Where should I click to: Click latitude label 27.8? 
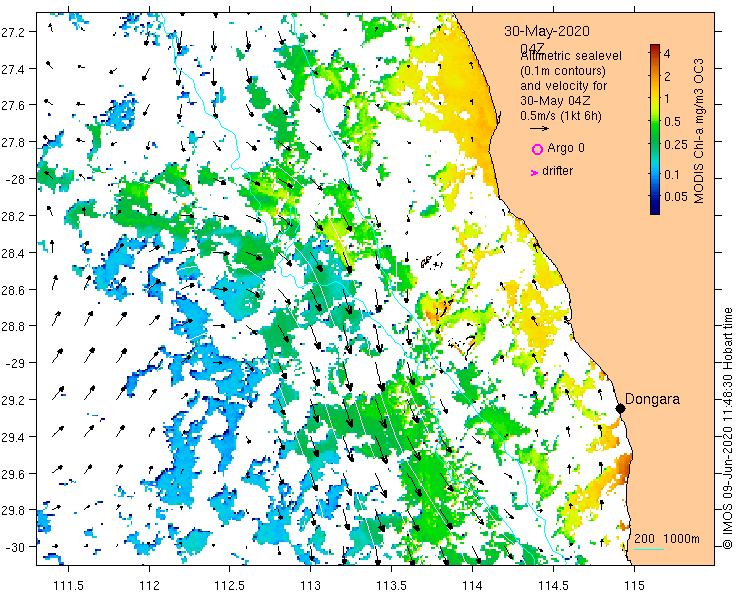[12, 142]
